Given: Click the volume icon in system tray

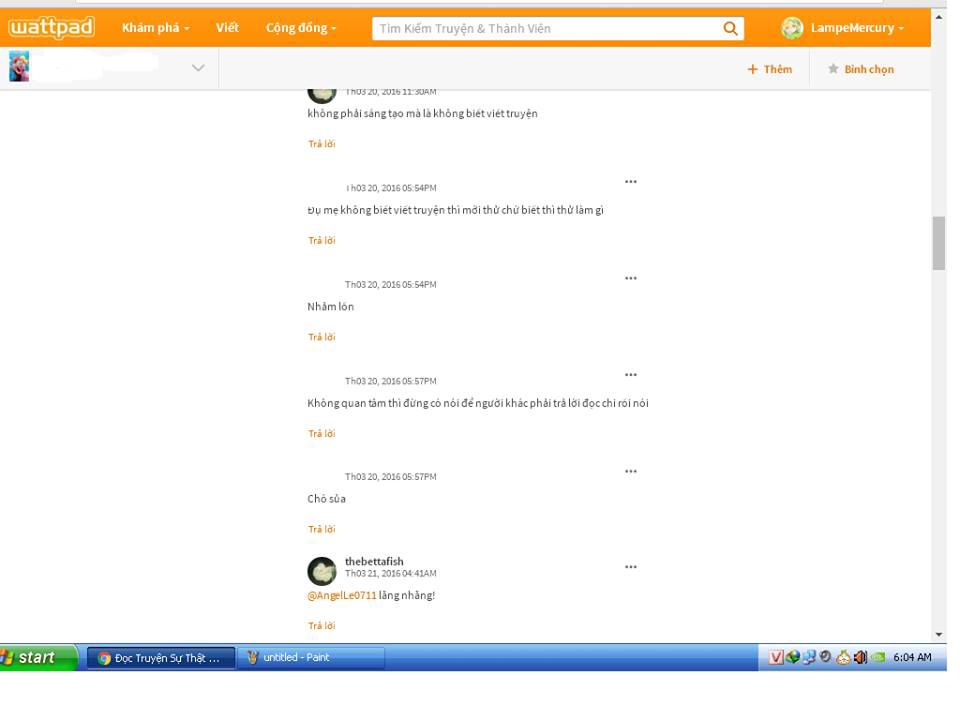Looking at the screenshot, I should (x=860, y=657).
